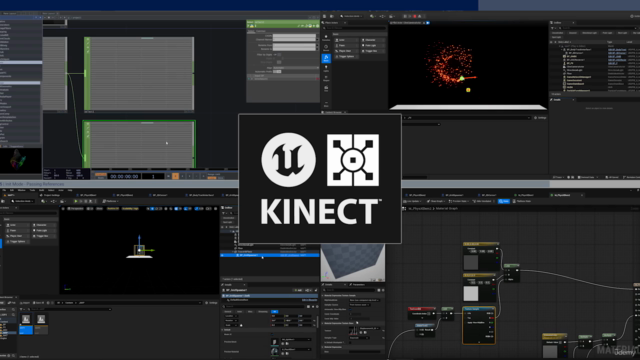Toggle rotation snapping in bottom-left viewport toolbar
Screen dimensions: 640x360
point(187,209)
